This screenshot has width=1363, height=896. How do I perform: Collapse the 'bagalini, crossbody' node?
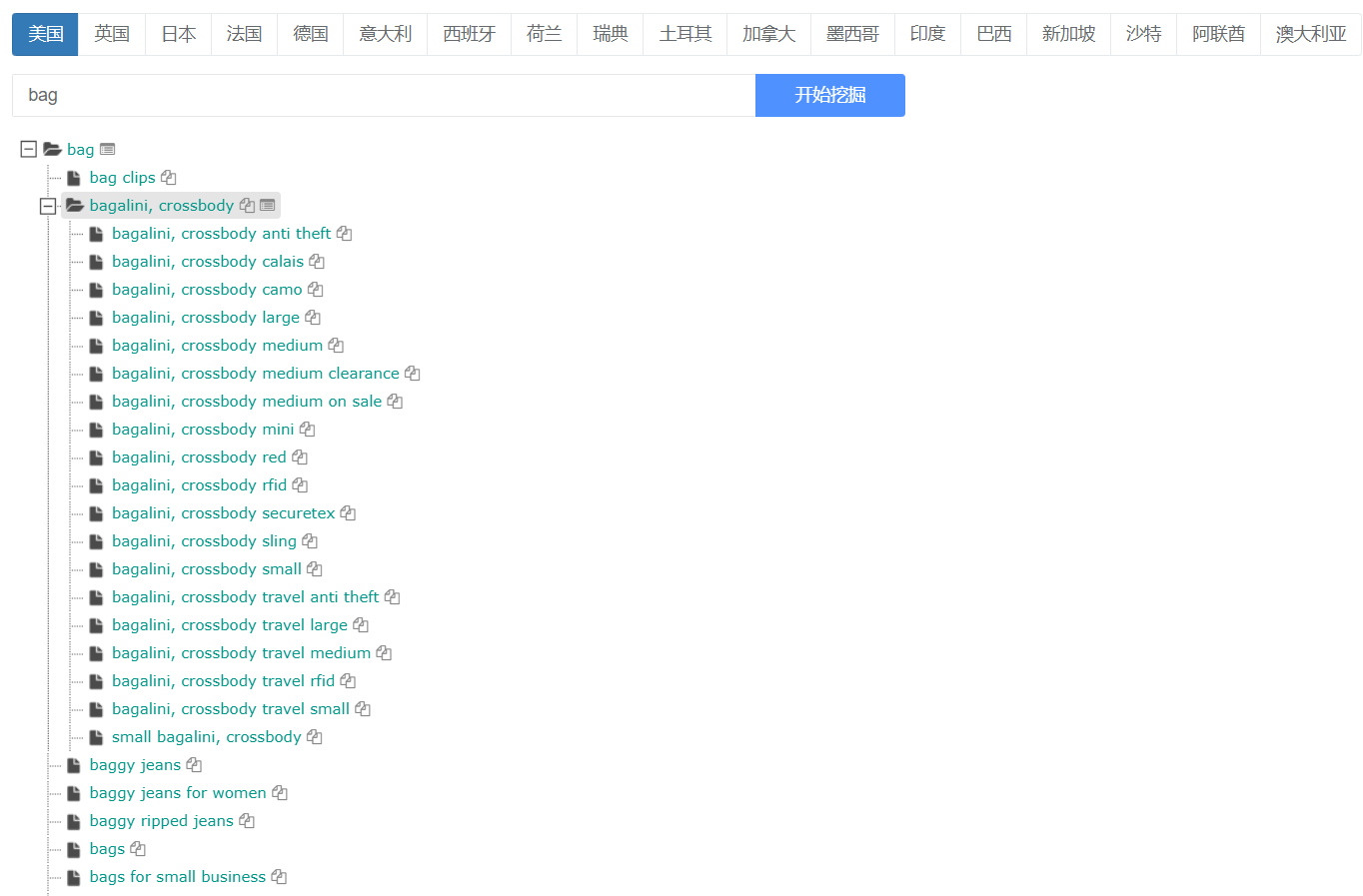tap(47, 206)
